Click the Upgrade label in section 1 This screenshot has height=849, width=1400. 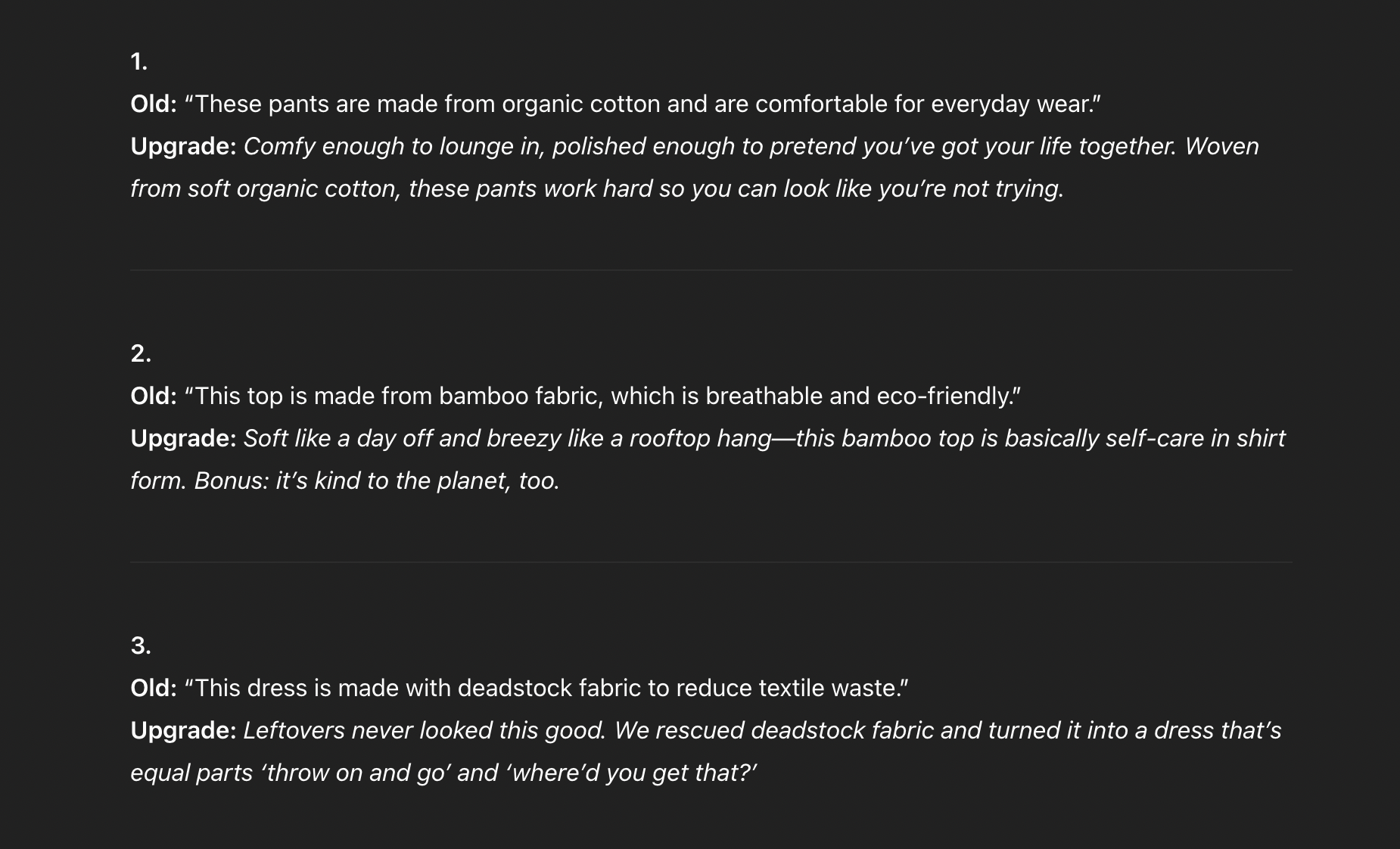coord(184,146)
